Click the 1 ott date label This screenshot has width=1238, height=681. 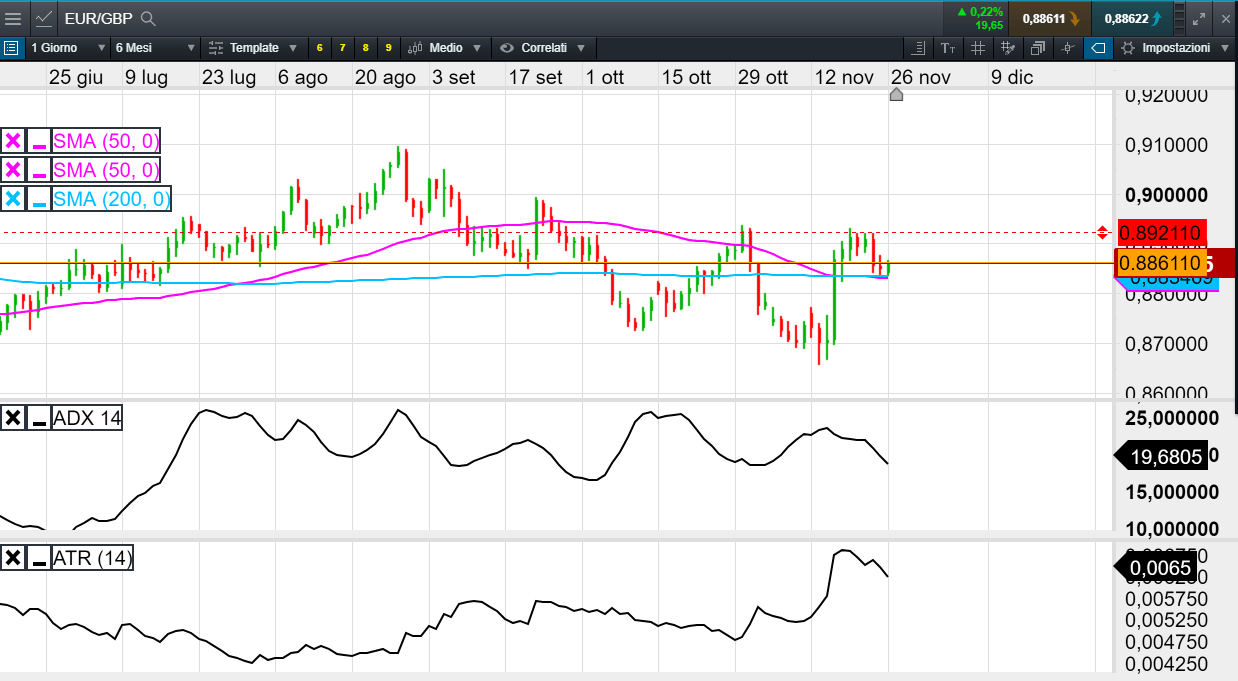tap(605, 77)
